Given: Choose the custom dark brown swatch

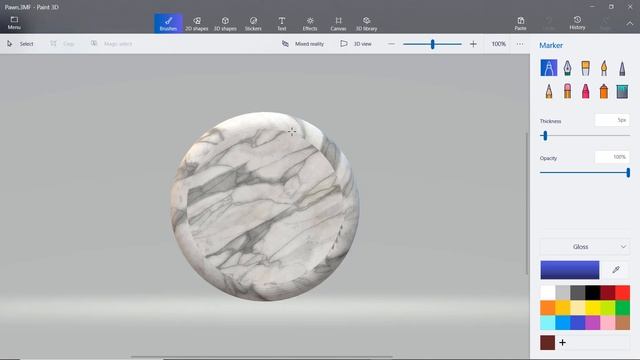Looking at the screenshot, I should coord(547,342).
